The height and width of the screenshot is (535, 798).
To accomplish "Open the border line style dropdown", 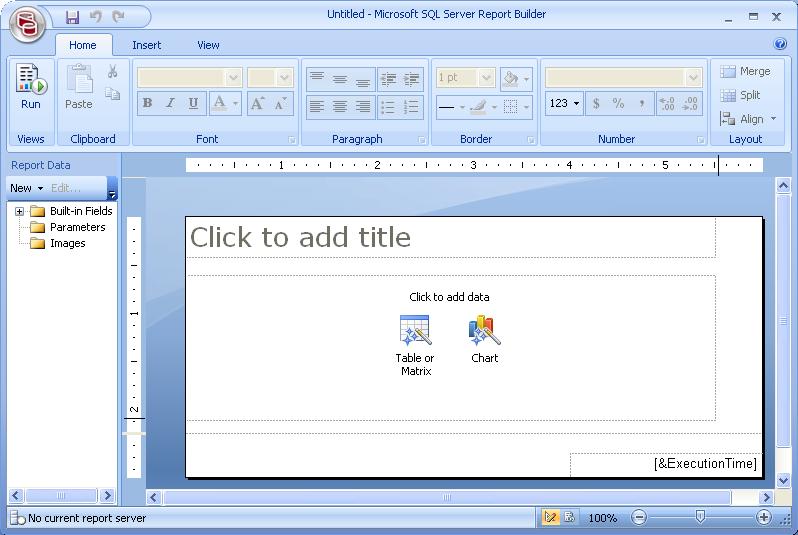I will [462, 107].
